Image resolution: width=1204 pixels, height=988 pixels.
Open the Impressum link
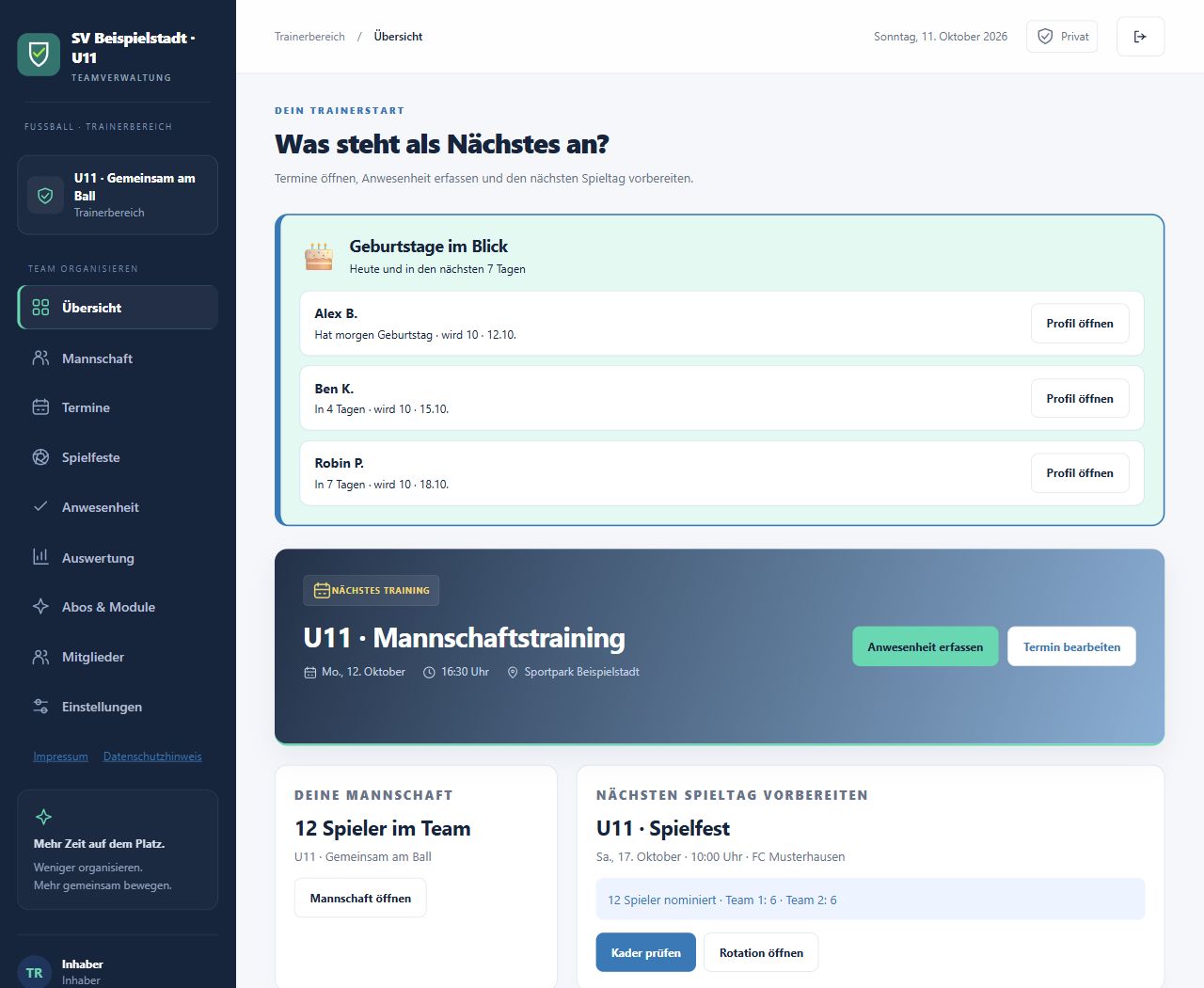pyautogui.click(x=60, y=757)
